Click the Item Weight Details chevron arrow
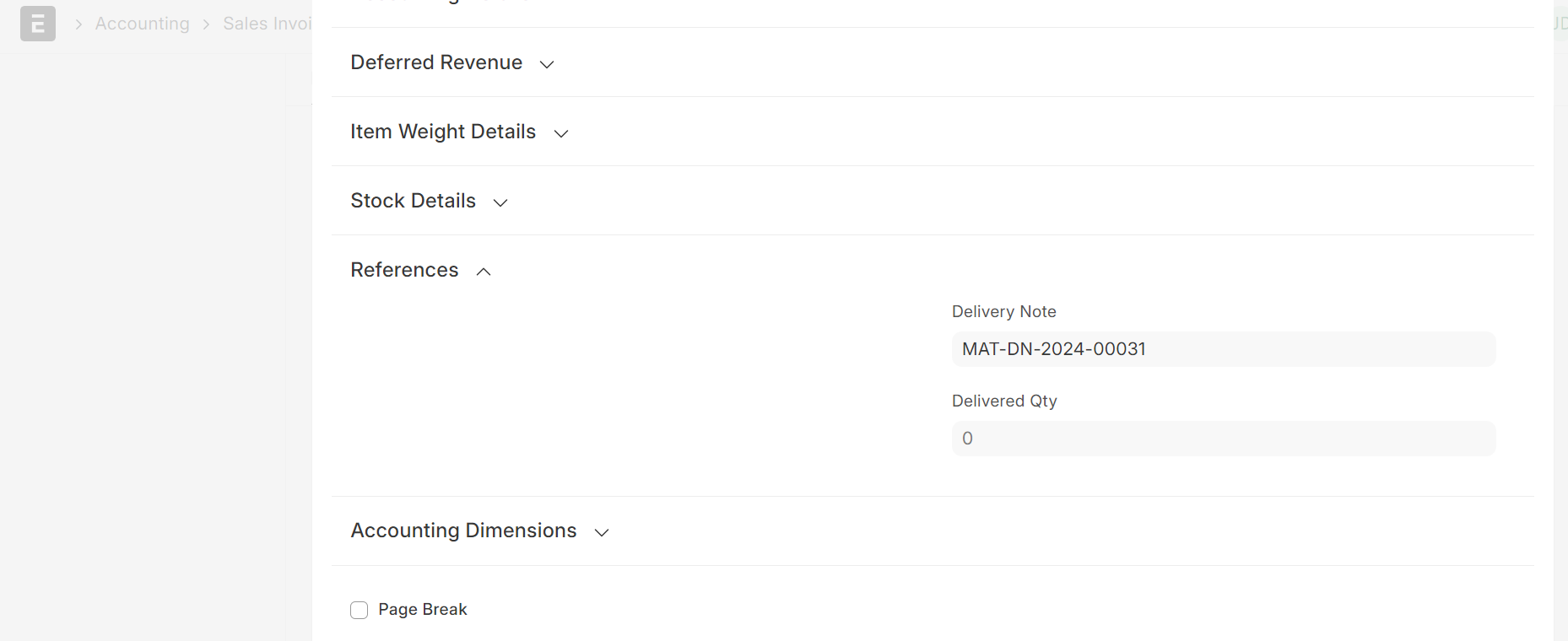1568x641 pixels. tap(561, 133)
